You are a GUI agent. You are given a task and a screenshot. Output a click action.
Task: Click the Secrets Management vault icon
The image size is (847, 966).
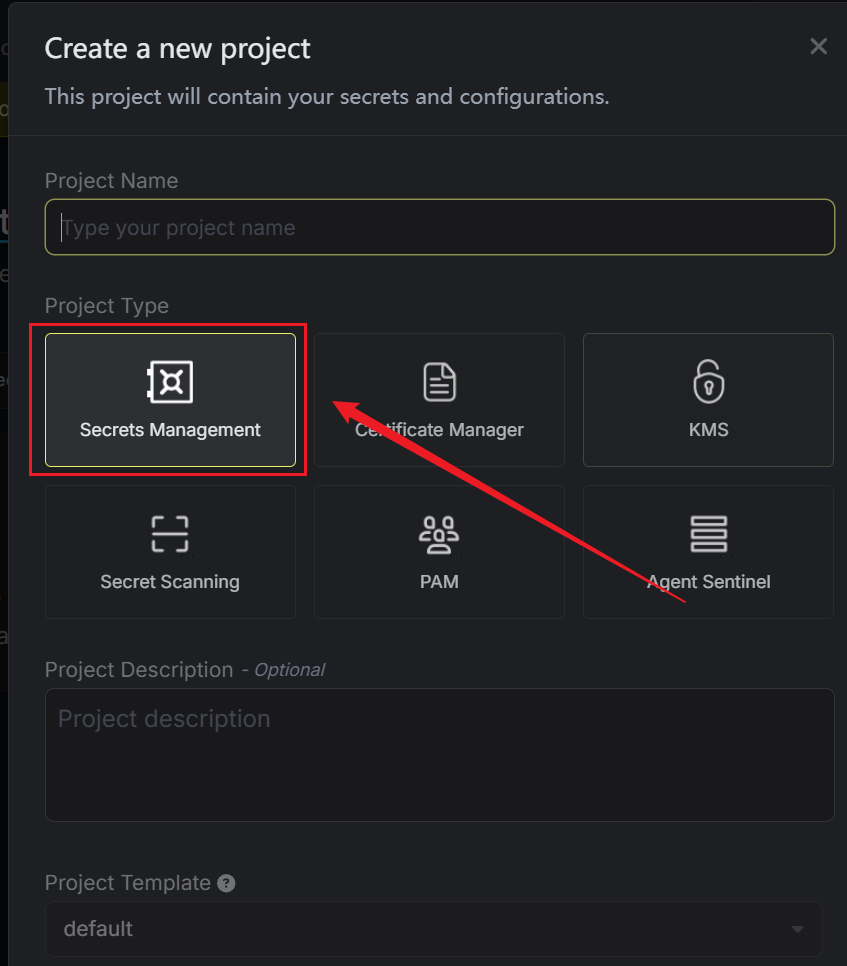point(170,382)
